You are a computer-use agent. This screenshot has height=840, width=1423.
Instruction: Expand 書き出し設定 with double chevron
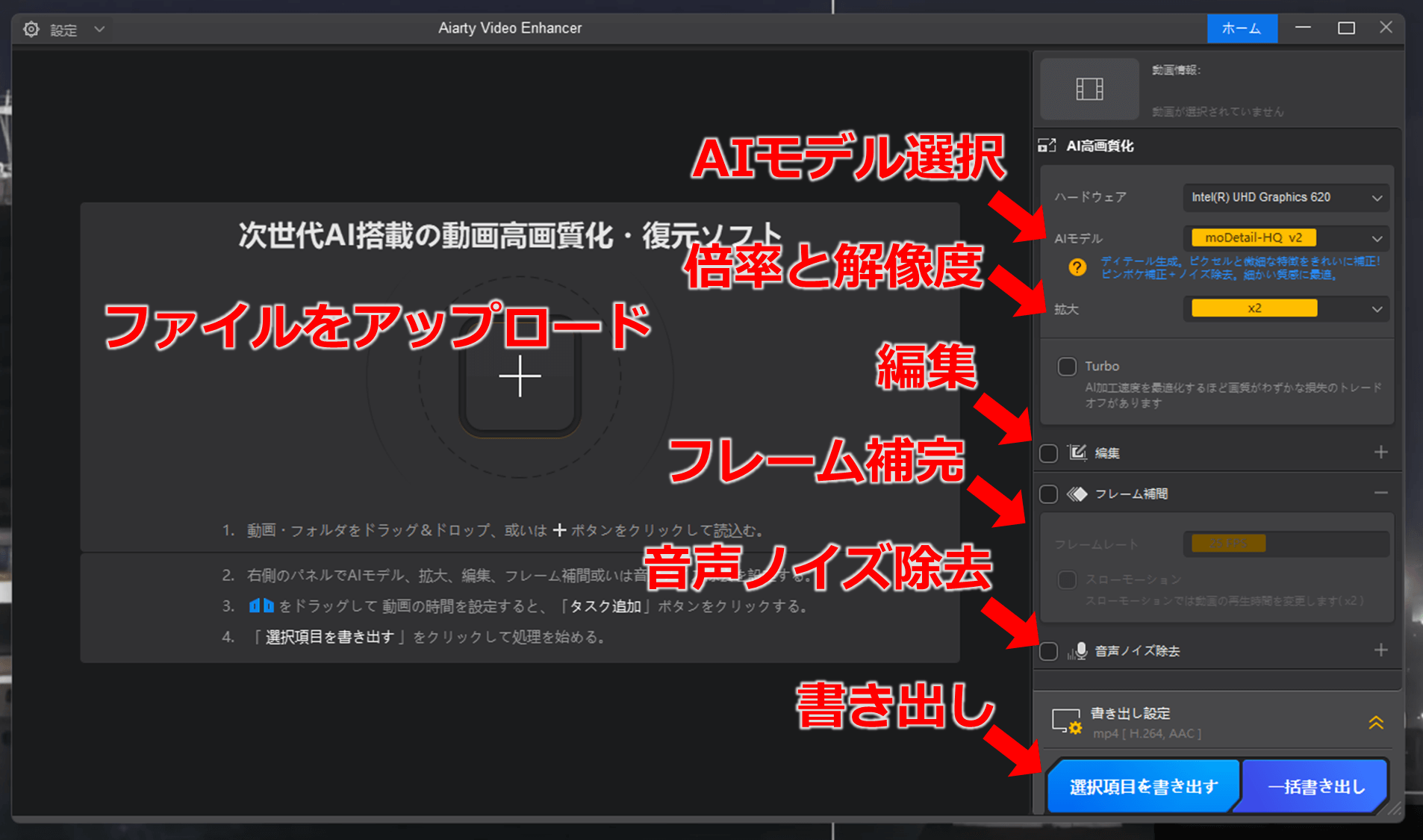tap(1376, 722)
